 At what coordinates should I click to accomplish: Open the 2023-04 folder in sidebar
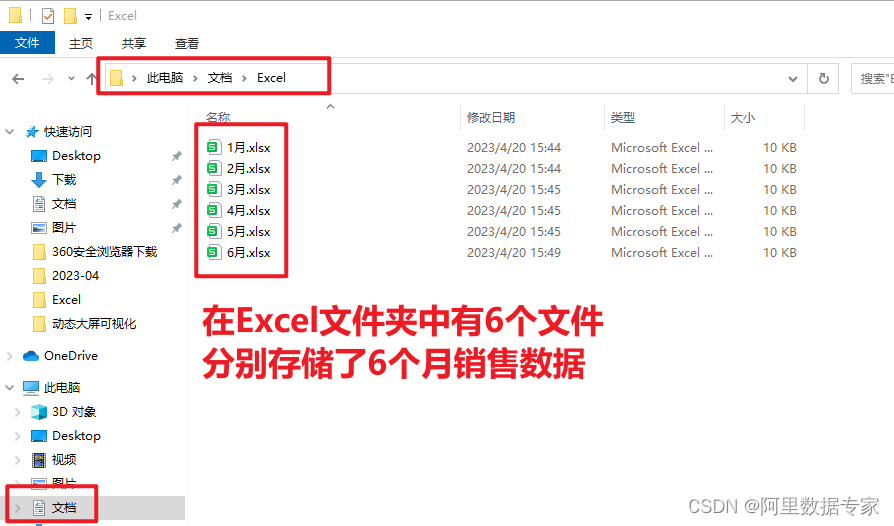pyautogui.click(x=75, y=275)
